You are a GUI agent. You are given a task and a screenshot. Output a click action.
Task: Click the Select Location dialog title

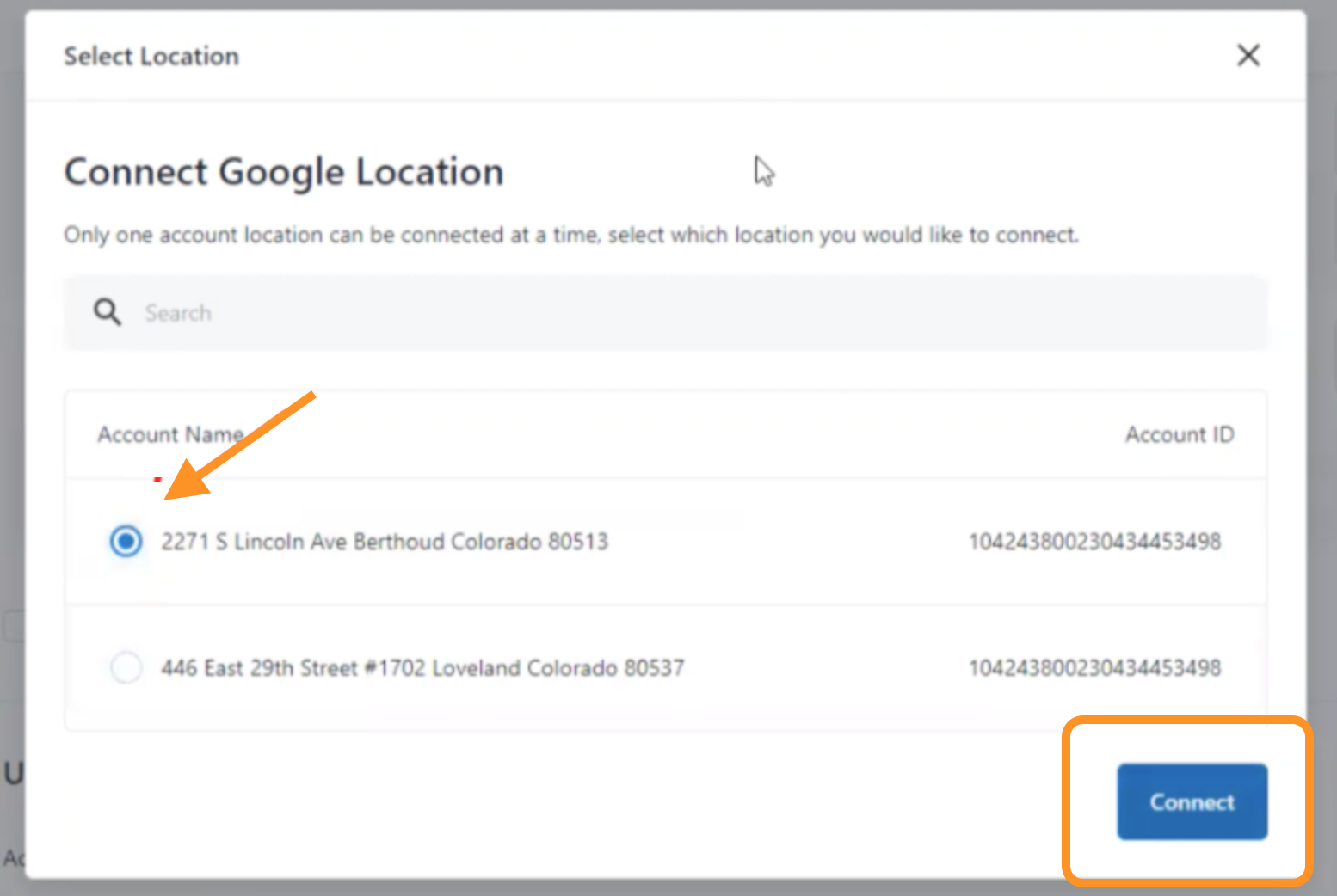[x=151, y=56]
